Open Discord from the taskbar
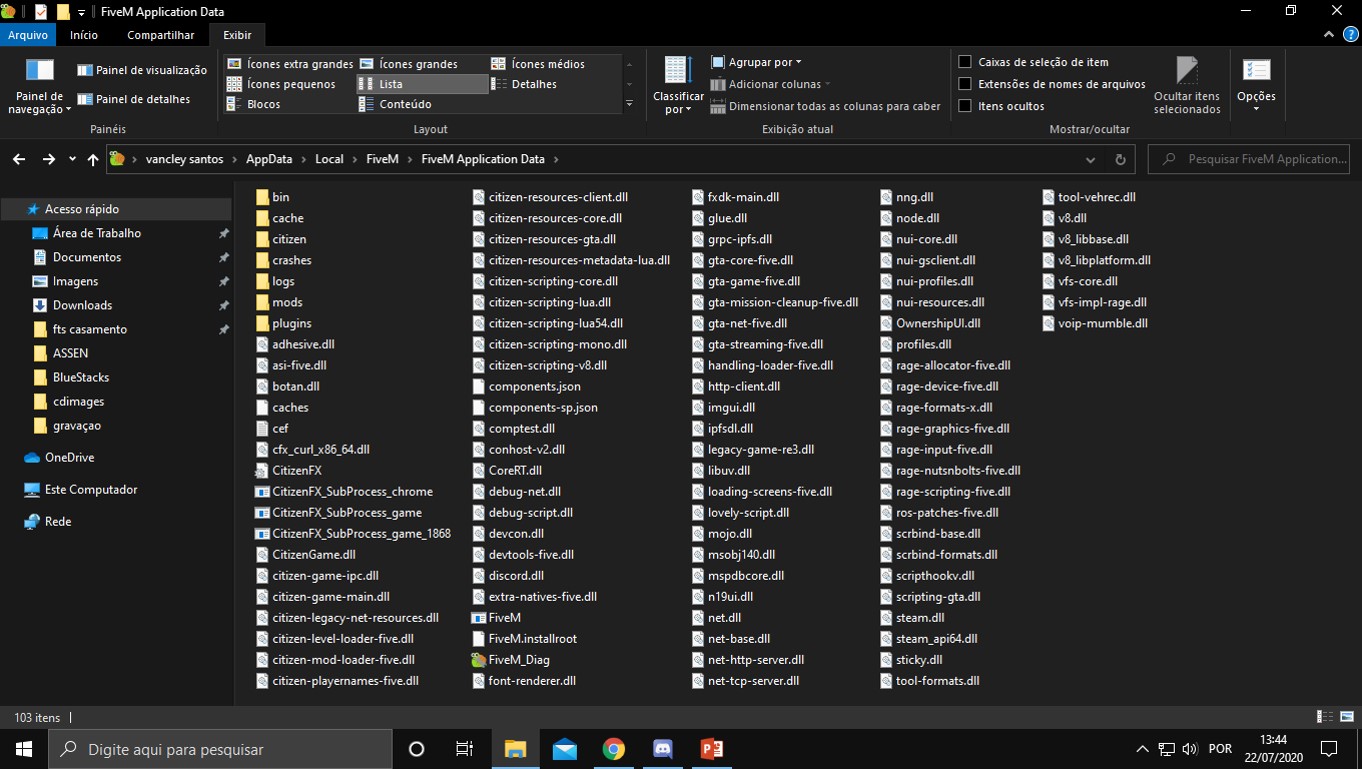The width and height of the screenshot is (1362, 769). tap(662, 749)
